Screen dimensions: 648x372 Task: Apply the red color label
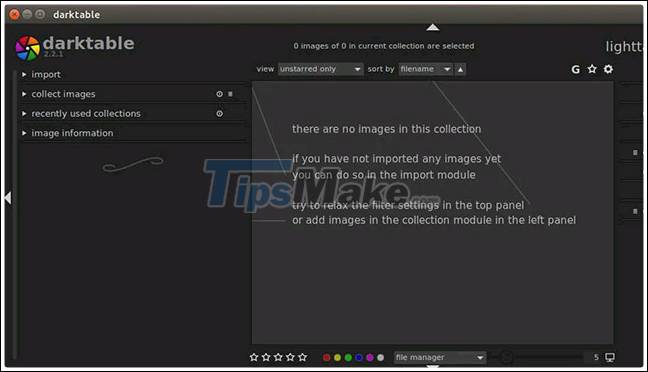(326, 358)
